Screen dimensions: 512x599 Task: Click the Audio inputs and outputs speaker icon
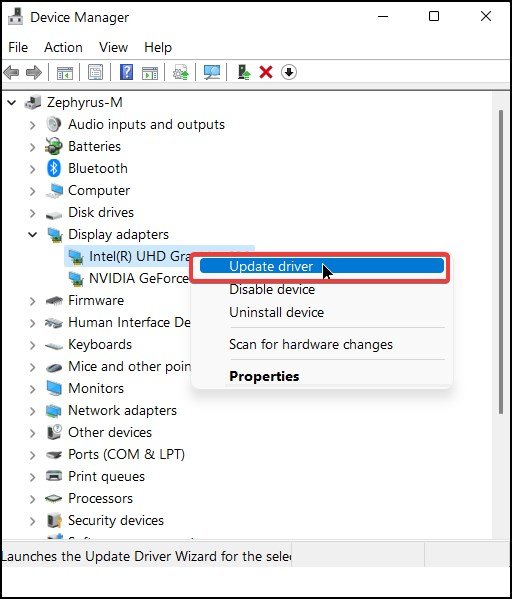coord(53,125)
